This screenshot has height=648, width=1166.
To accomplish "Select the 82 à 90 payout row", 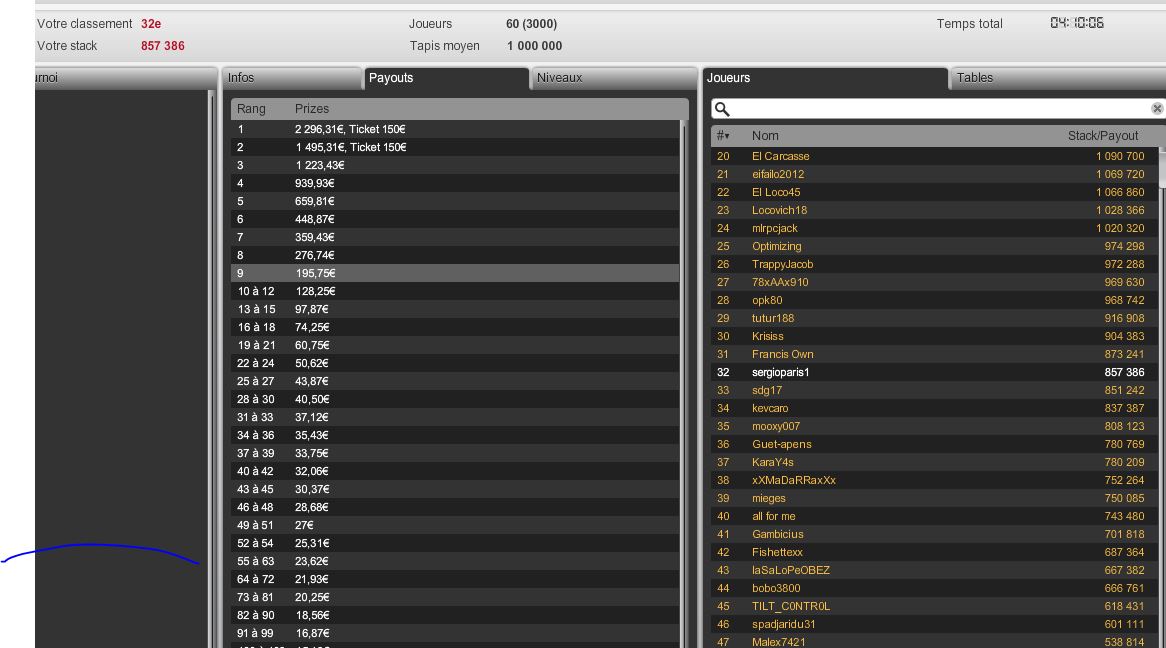I will pyautogui.click(x=455, y=615).
